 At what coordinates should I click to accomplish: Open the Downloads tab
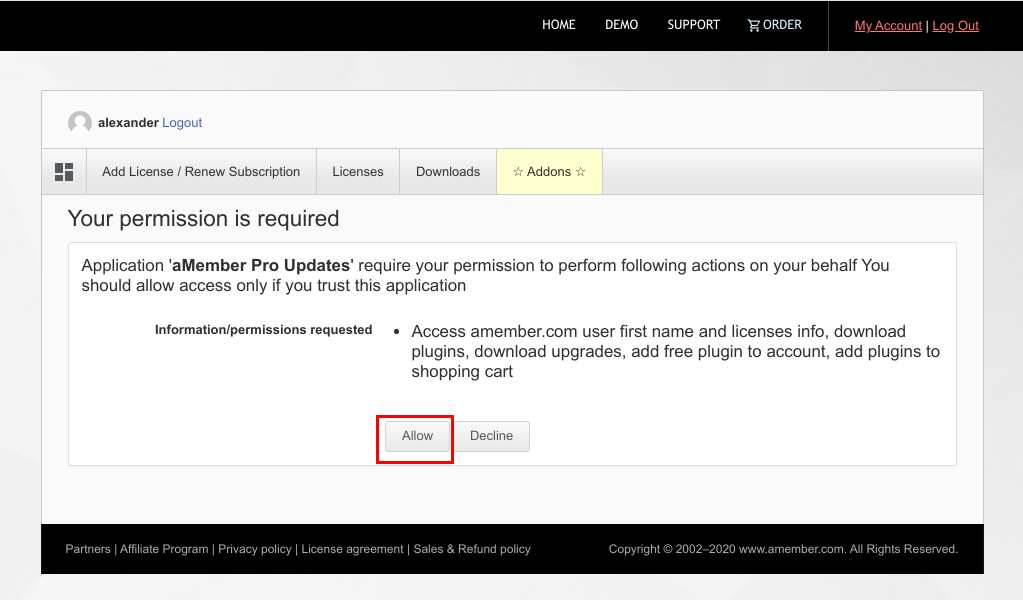tap(448, 172)
